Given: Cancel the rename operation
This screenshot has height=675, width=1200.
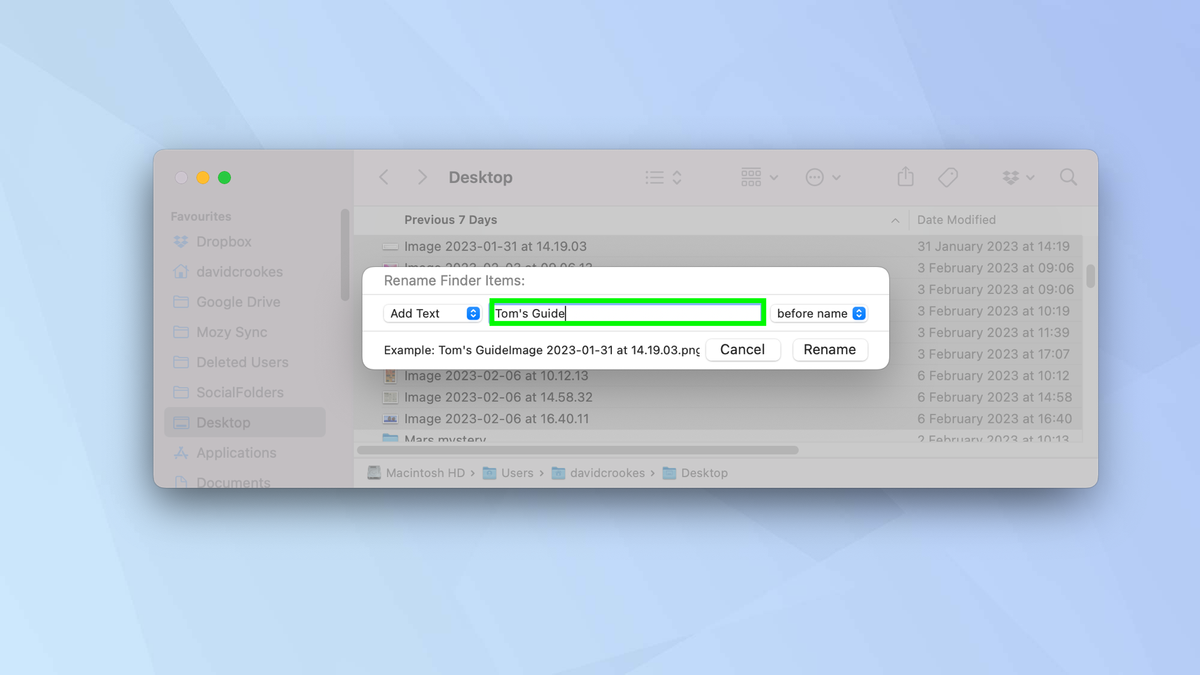Looking at the screenshot, I should (x=743, y=349).
